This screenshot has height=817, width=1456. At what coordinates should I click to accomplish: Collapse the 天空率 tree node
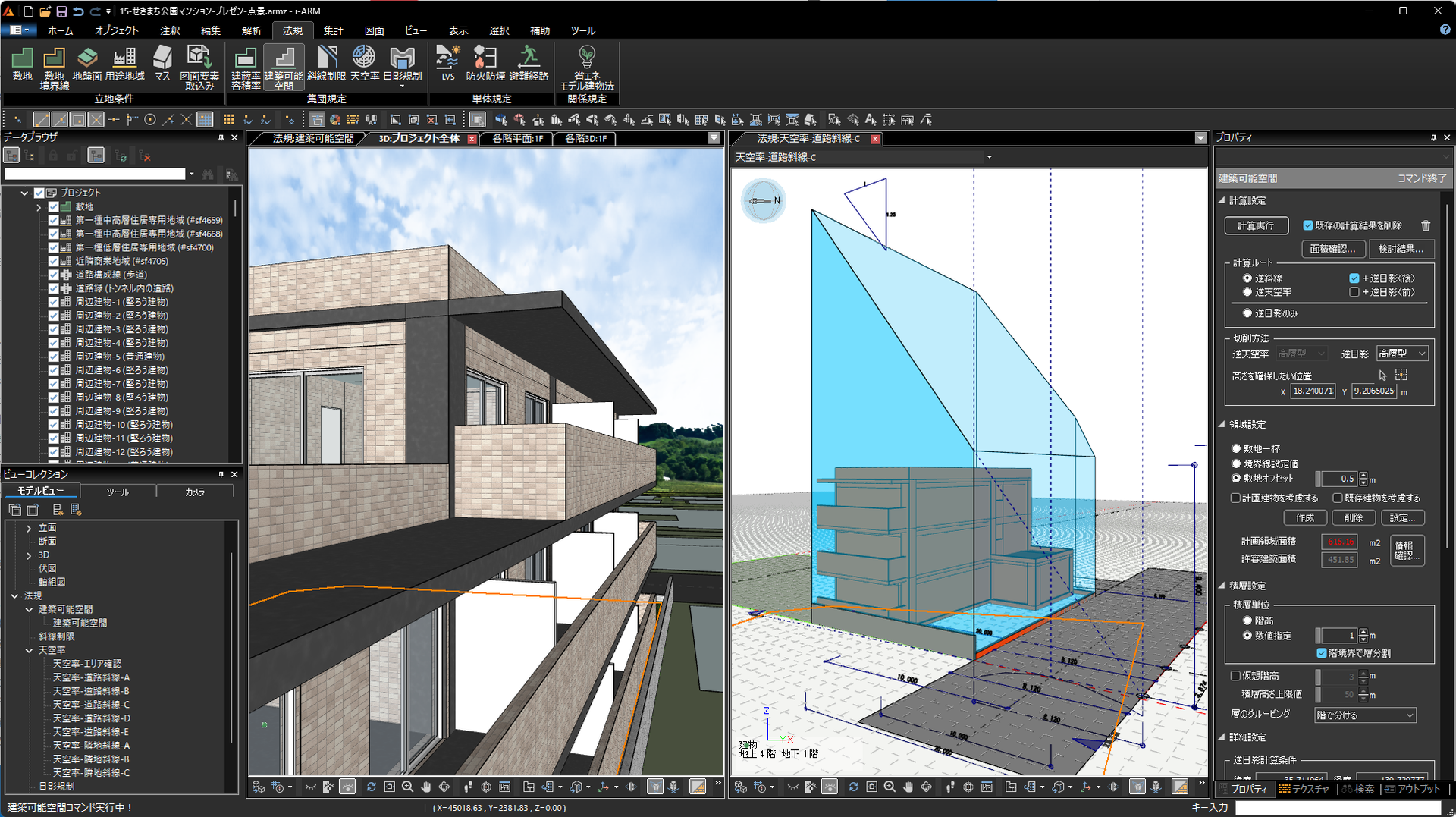pyautogui.click(x=29, y=650)
